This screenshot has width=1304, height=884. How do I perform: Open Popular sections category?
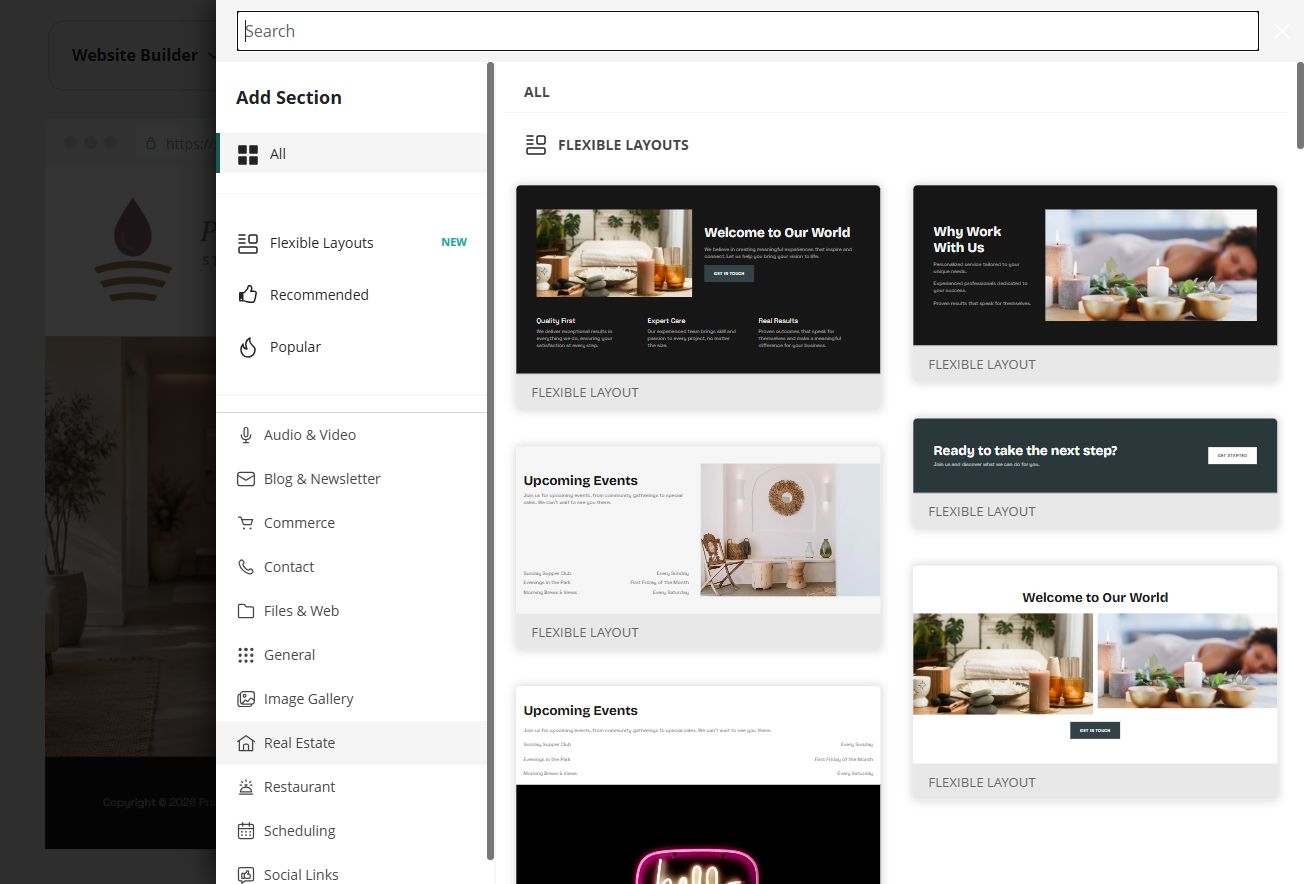(351, 347)
